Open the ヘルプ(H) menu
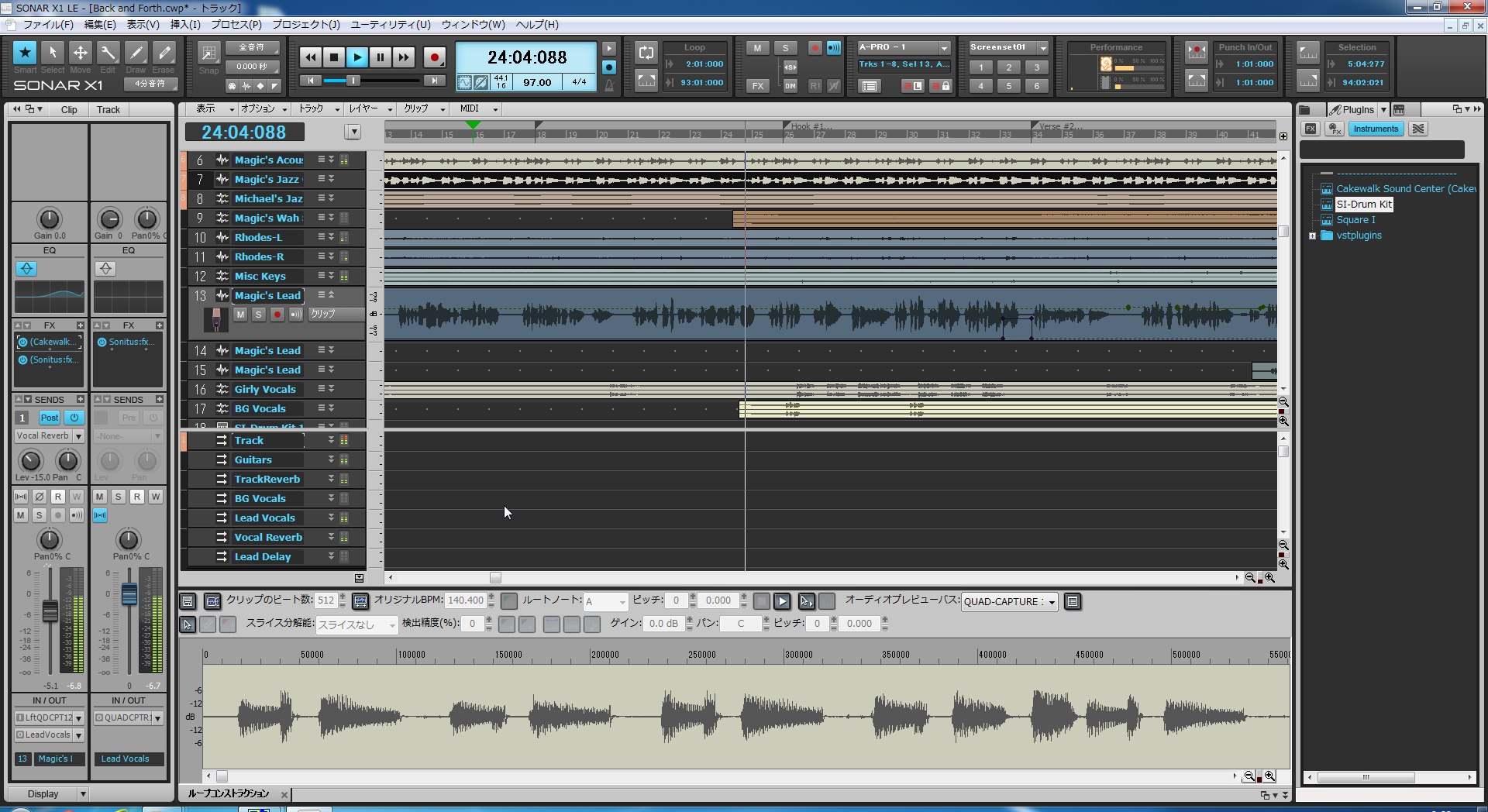The width and height of the screenshot is (1488, 812). (537, 25)
